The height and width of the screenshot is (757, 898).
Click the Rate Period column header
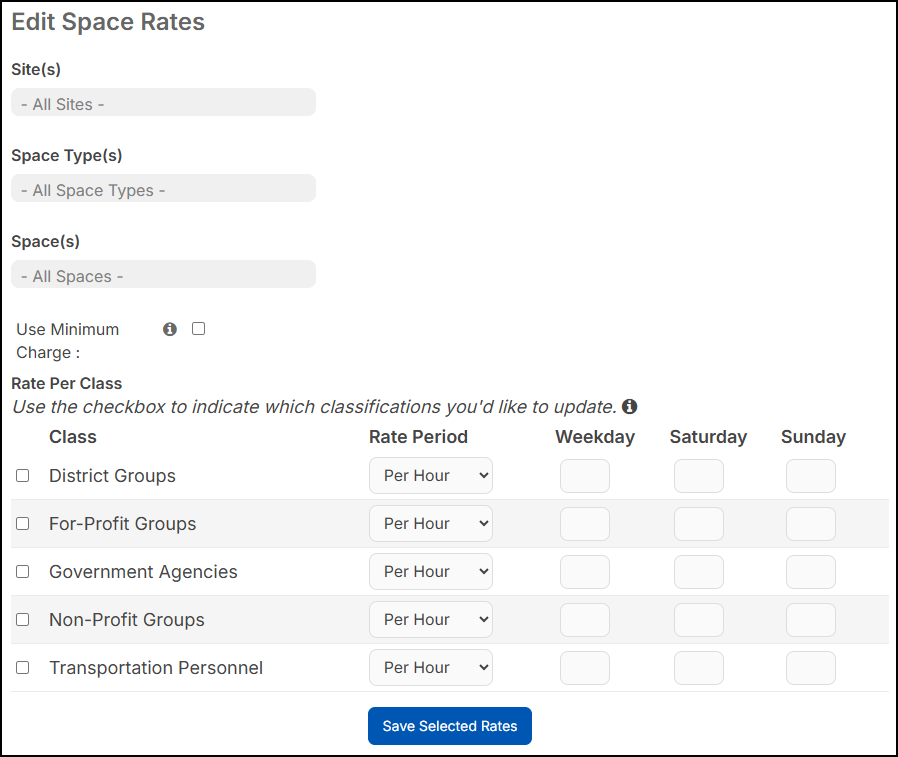tap(418, 437)
